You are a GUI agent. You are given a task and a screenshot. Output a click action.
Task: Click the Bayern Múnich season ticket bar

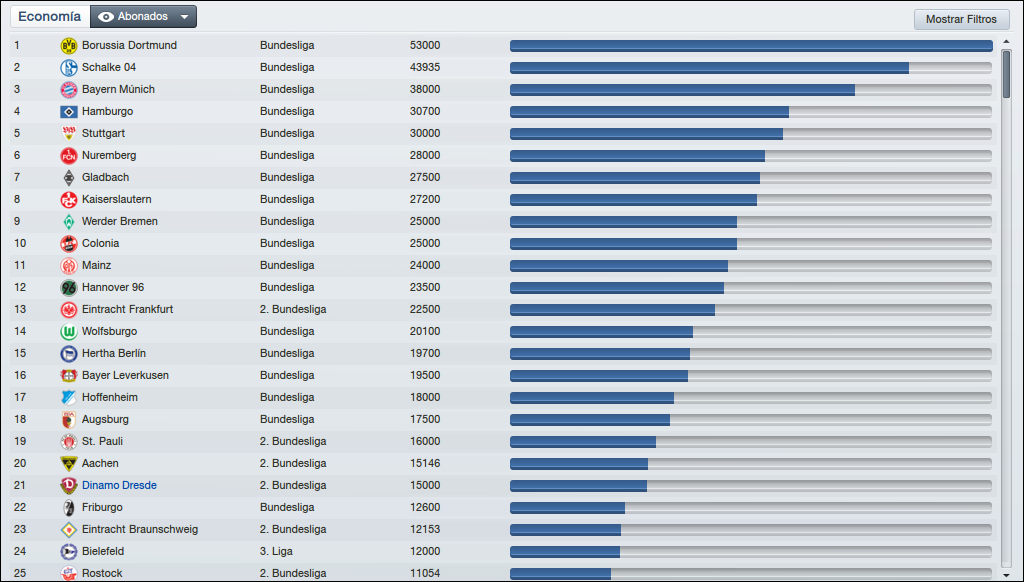pyautogui.click(x=751, y=89)
